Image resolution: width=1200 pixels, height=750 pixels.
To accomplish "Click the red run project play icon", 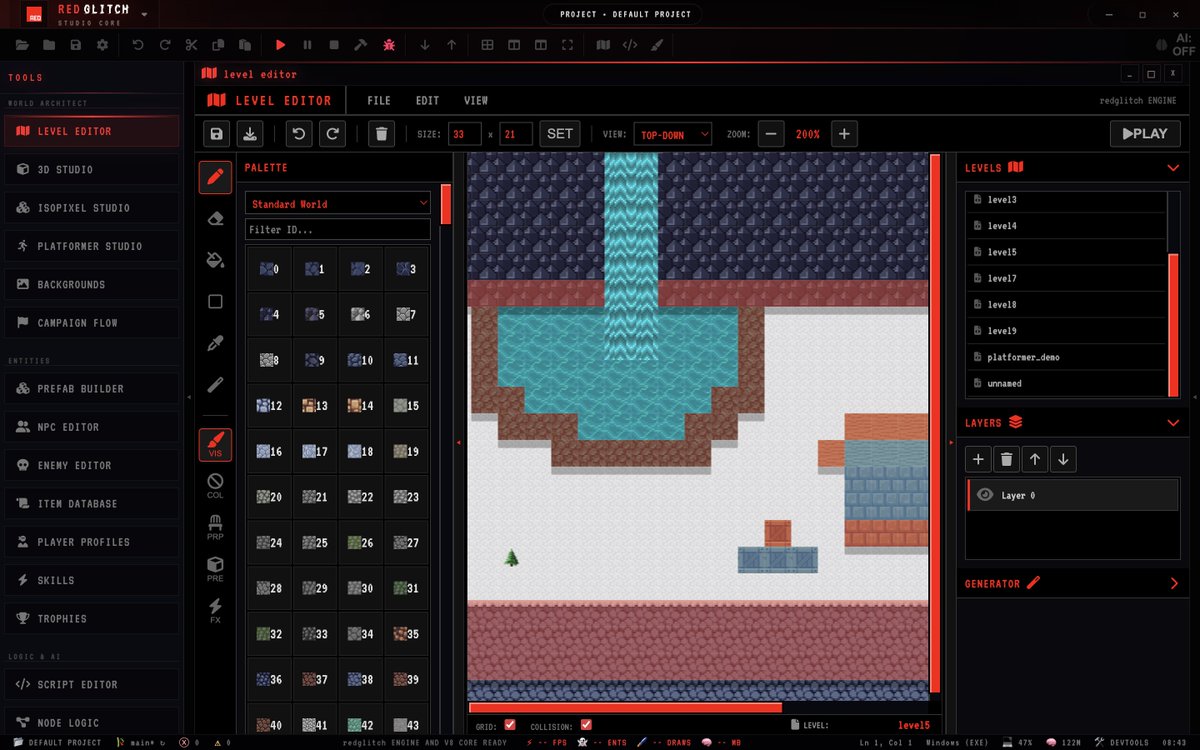I will (280, 45).
